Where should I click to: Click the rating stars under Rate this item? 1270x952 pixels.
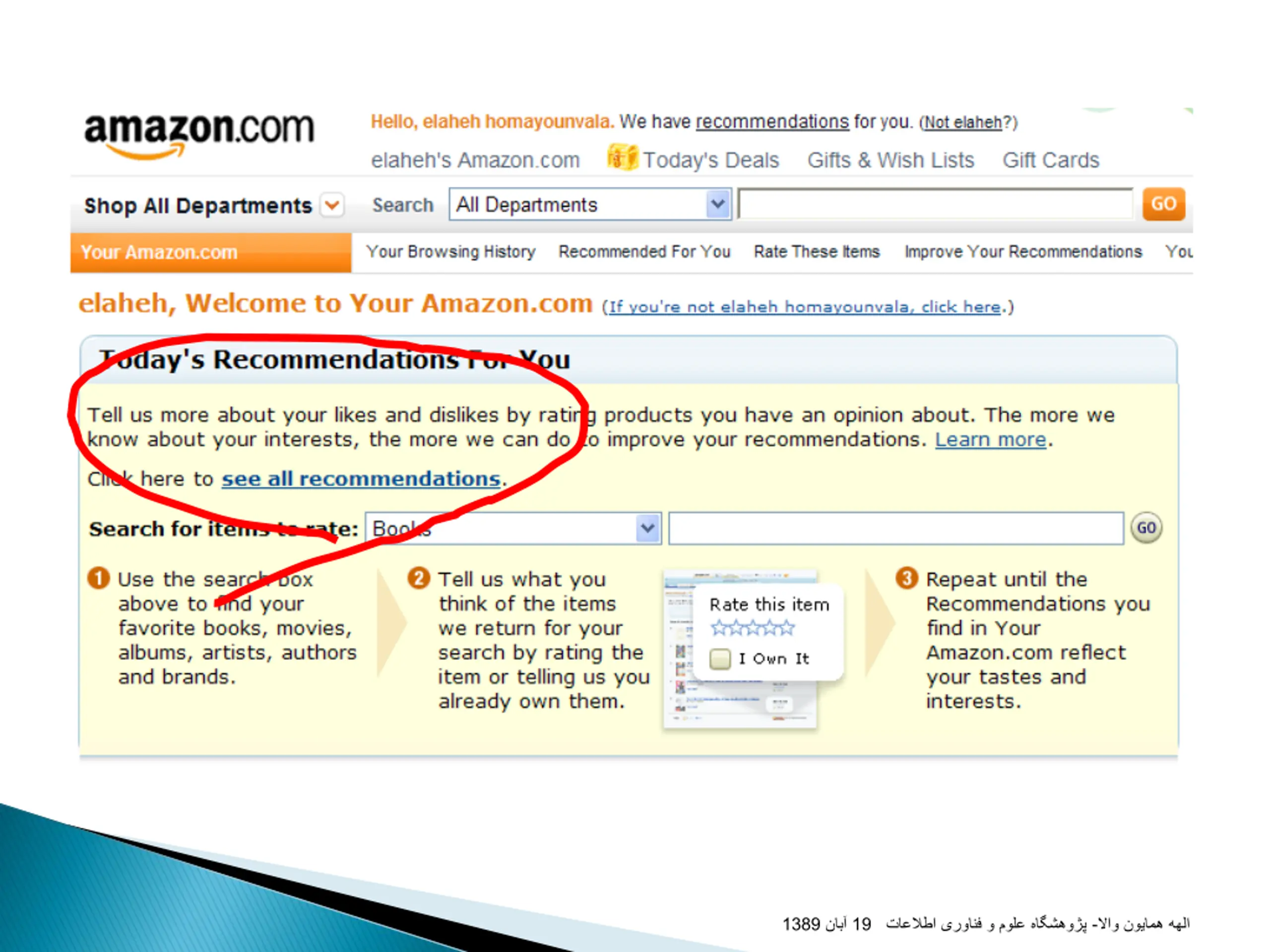pos(752,628)
